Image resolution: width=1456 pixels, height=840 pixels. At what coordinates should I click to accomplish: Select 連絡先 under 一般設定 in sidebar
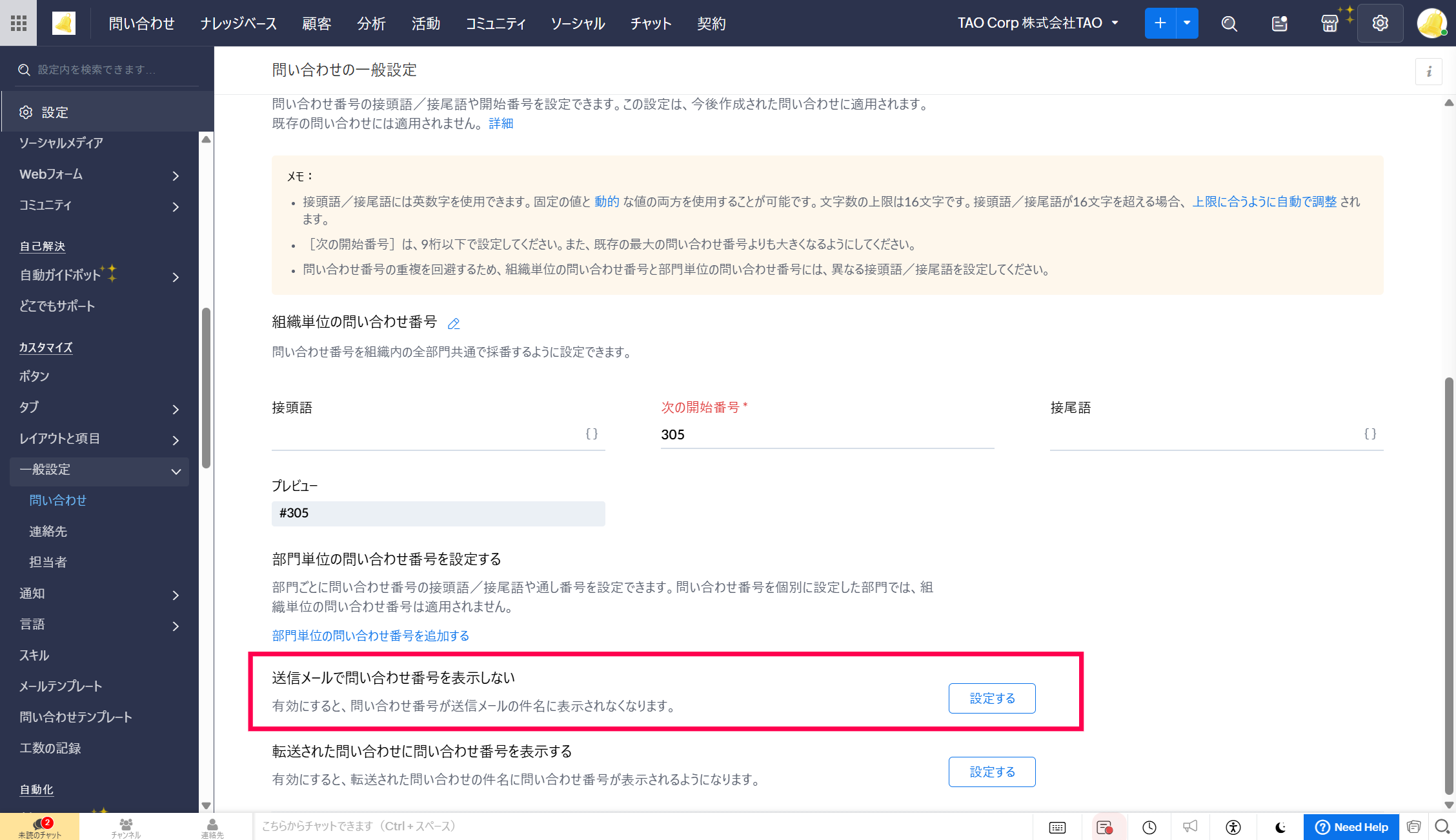48,532
